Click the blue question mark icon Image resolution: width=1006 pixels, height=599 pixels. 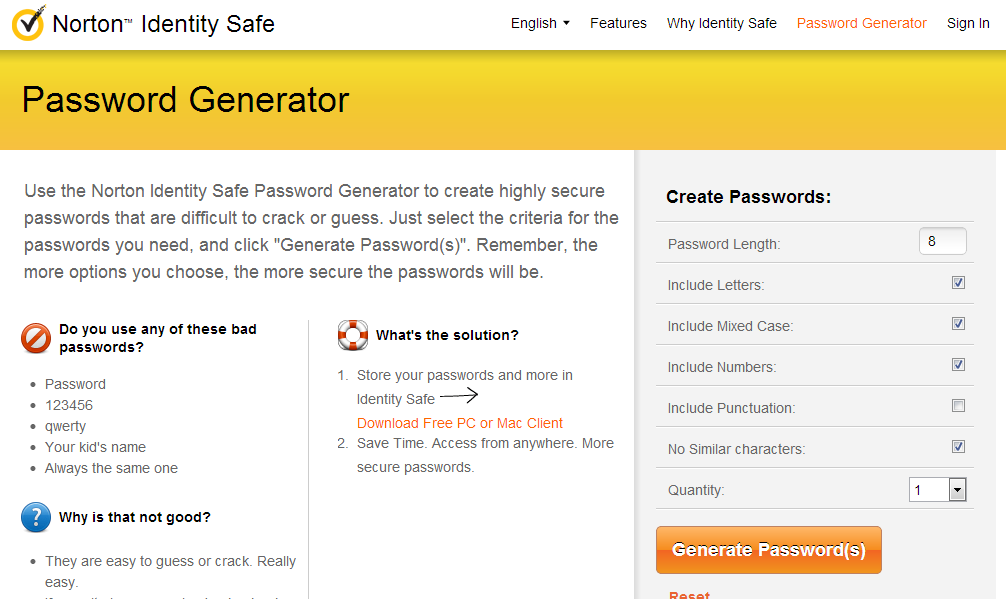pos(36,517)
